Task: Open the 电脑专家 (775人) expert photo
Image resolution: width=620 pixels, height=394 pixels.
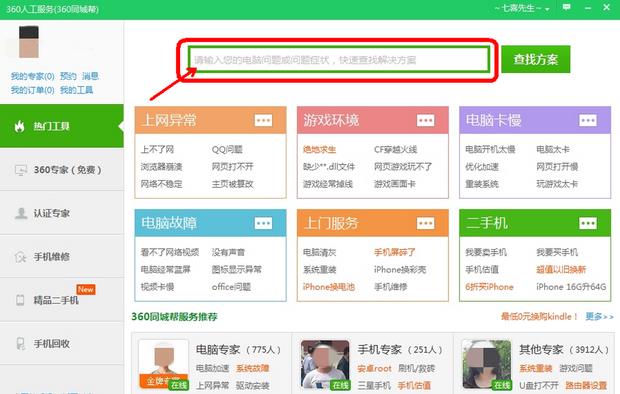Action: (x=164, y=364)
